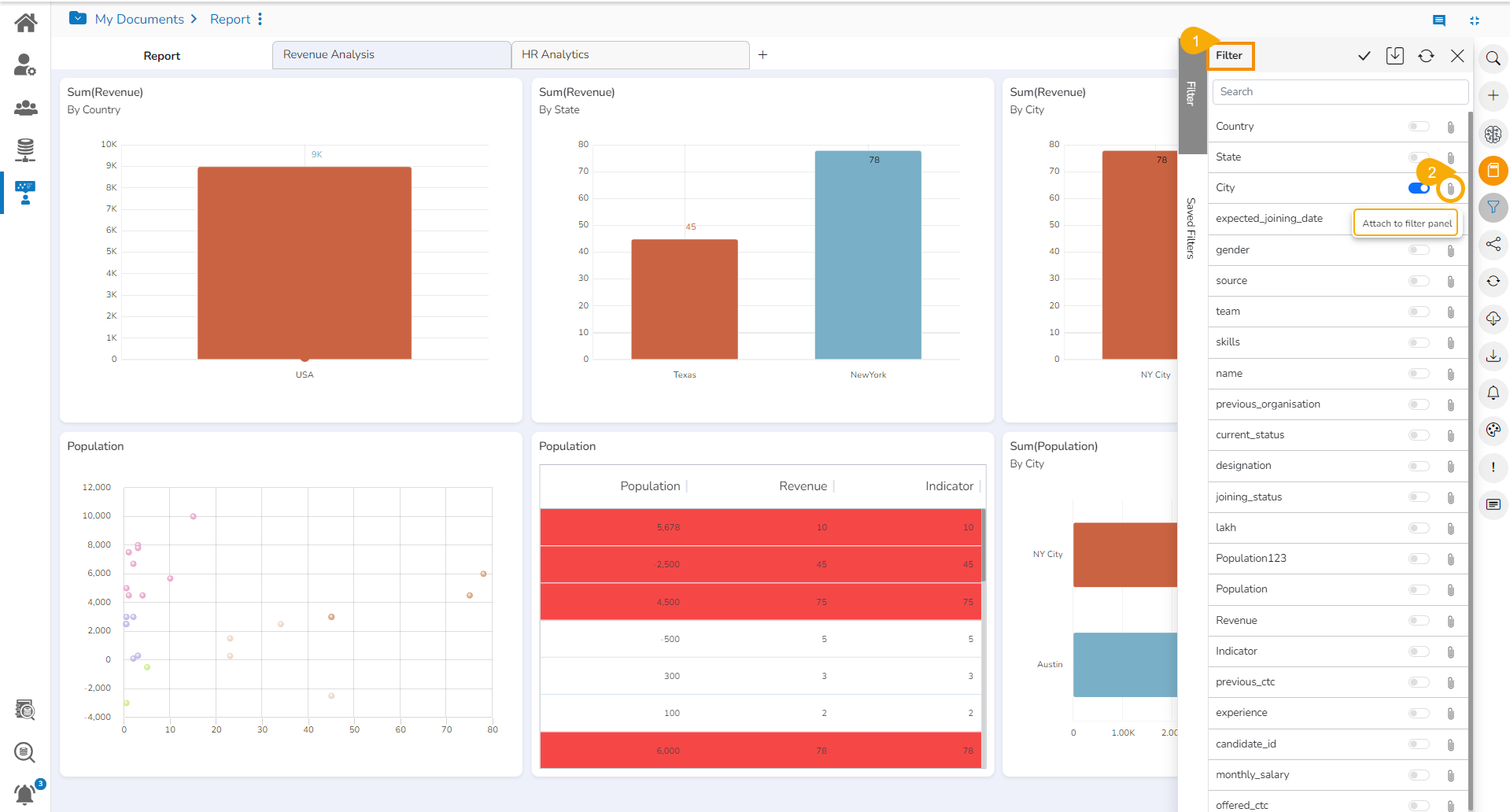Expand the My Documents folder dropdown
The height and width of the screenshot is (812, 1510).
click(x=78, y=18)
